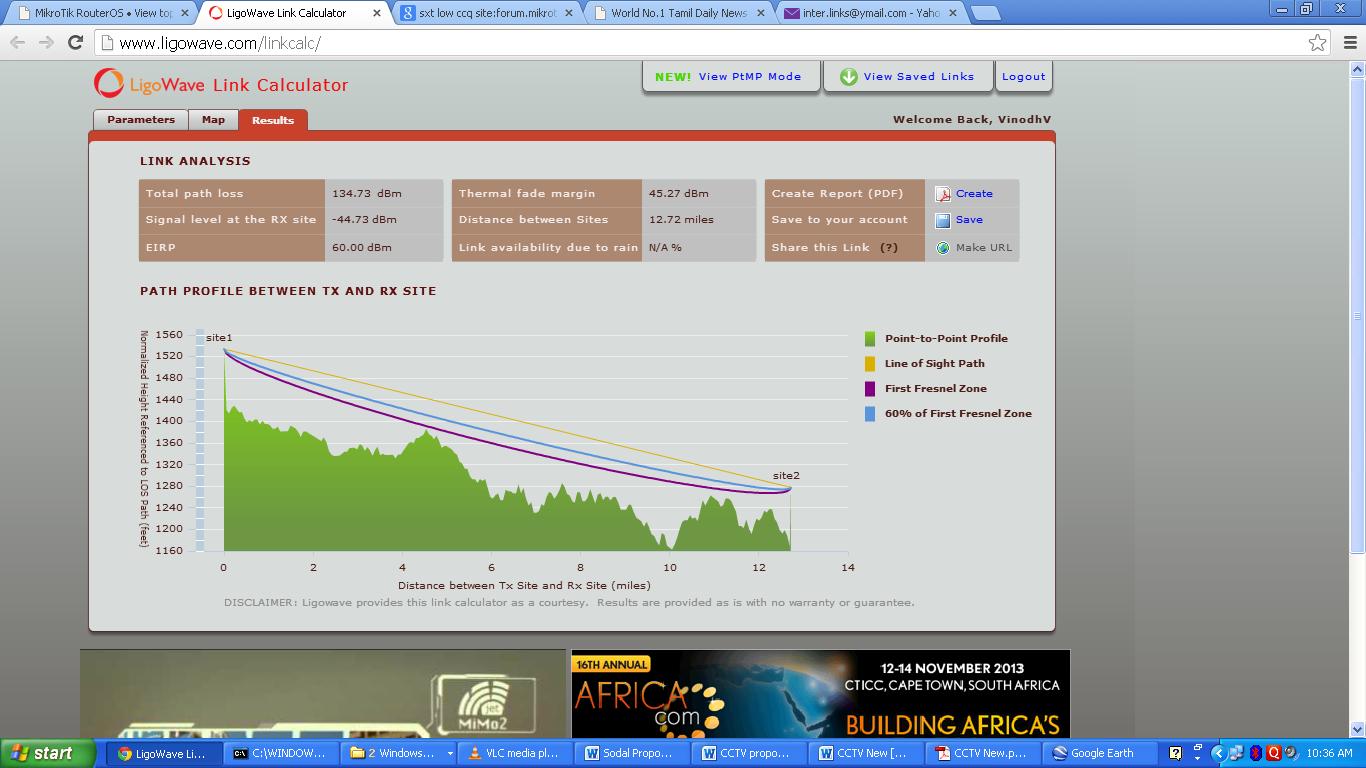
Task: Click the Logout button
Action: point(1024,77)
